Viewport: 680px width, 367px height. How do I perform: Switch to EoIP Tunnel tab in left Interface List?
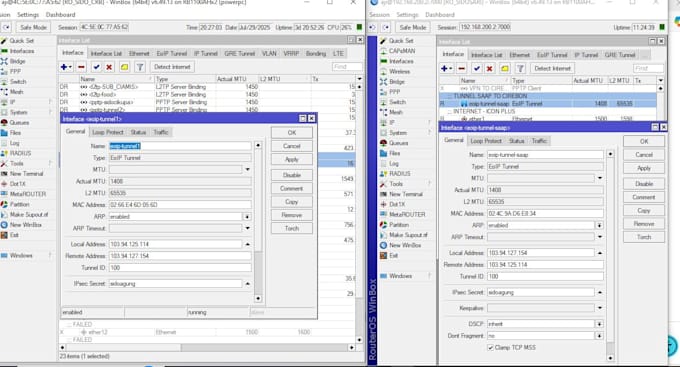172,53
